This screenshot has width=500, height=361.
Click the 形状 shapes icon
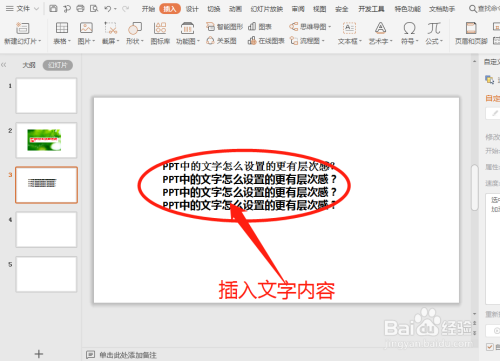coord(135,28)
